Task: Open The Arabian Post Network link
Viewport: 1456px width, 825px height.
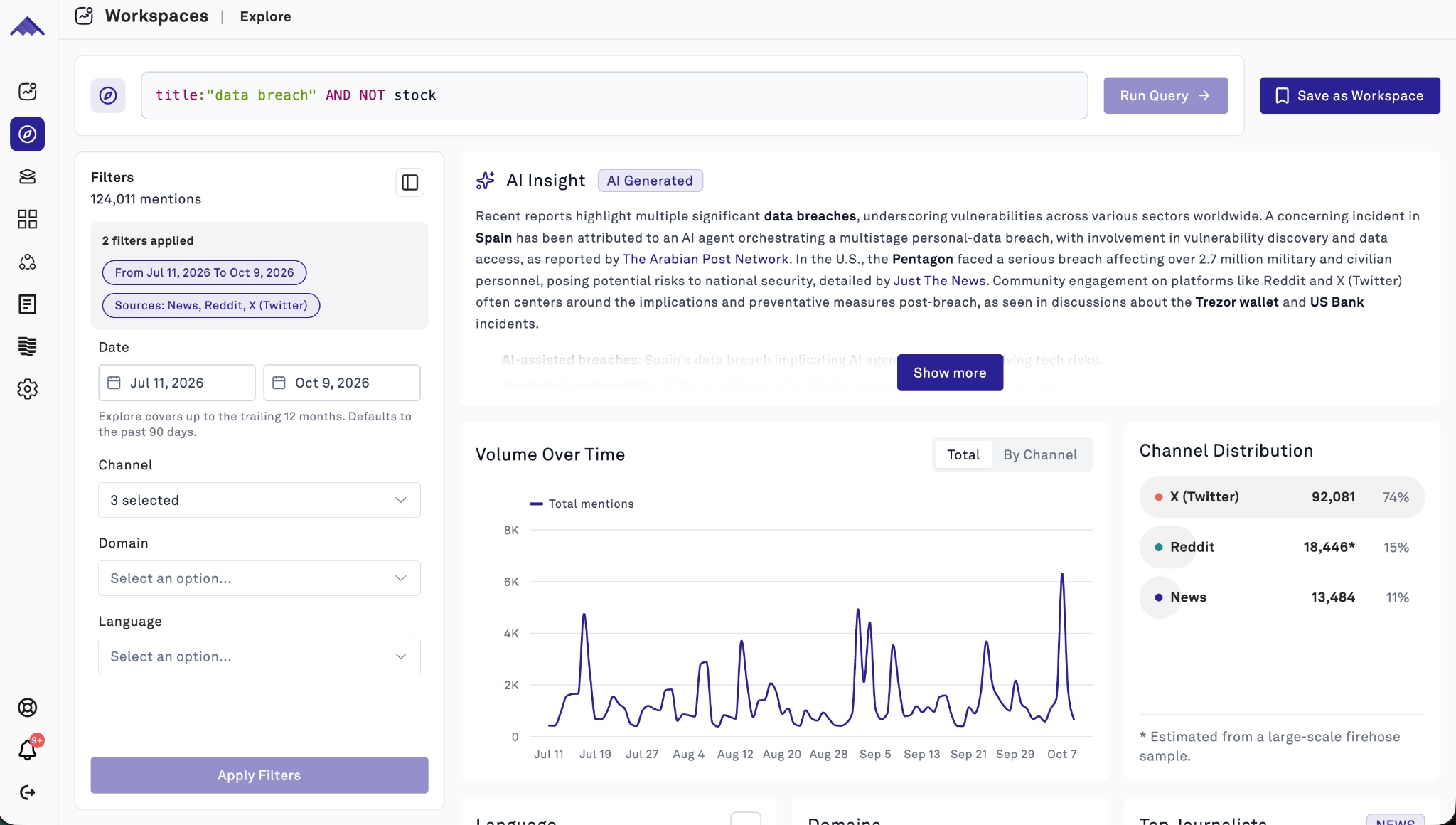Action: point(706,259)
